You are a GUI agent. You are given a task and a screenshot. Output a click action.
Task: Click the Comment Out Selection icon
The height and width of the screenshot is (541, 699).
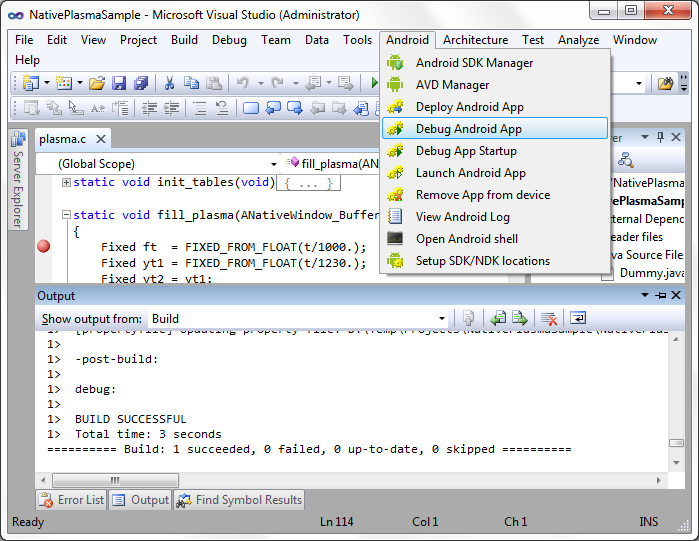tap(200, 108)
